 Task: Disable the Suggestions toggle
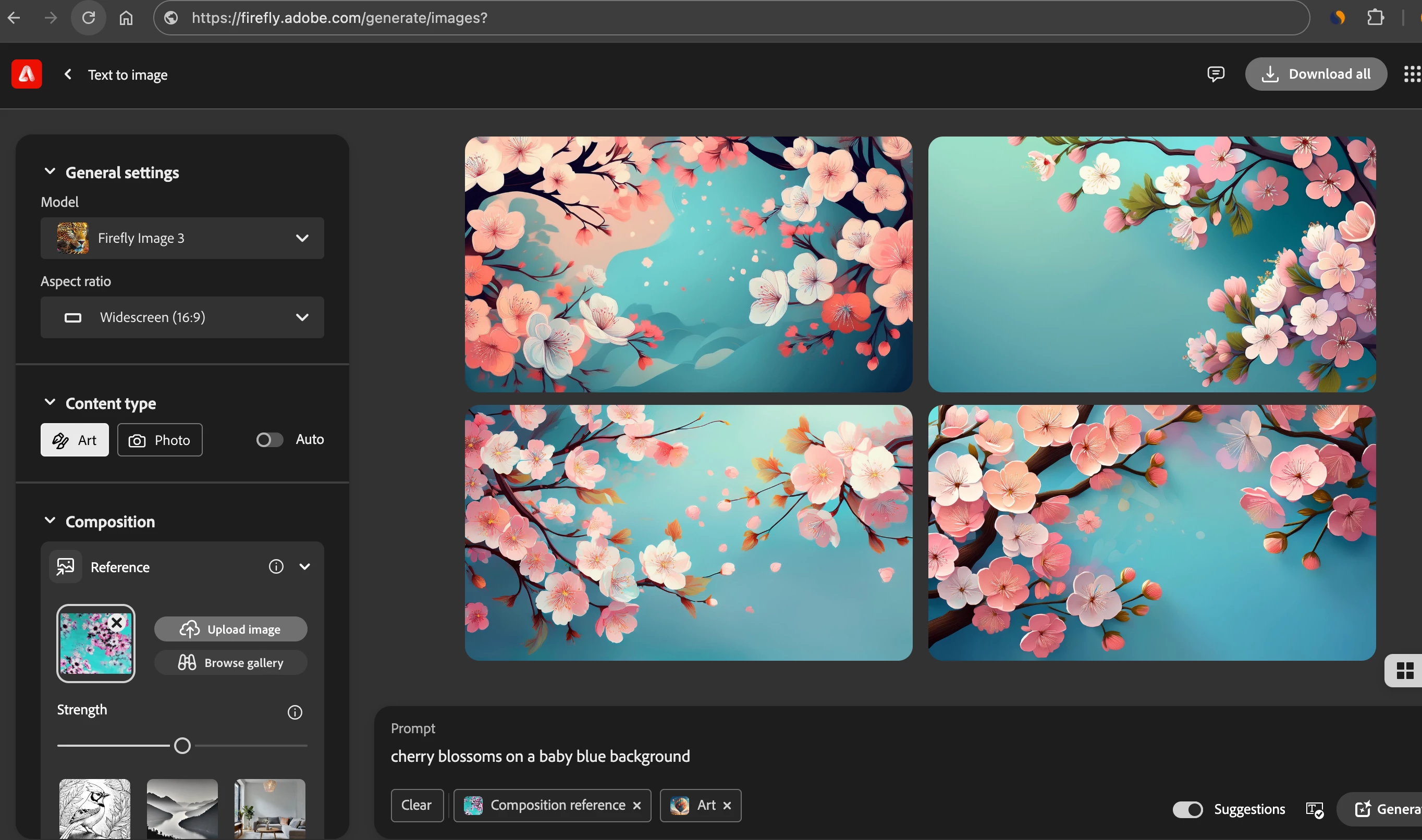1188,809
